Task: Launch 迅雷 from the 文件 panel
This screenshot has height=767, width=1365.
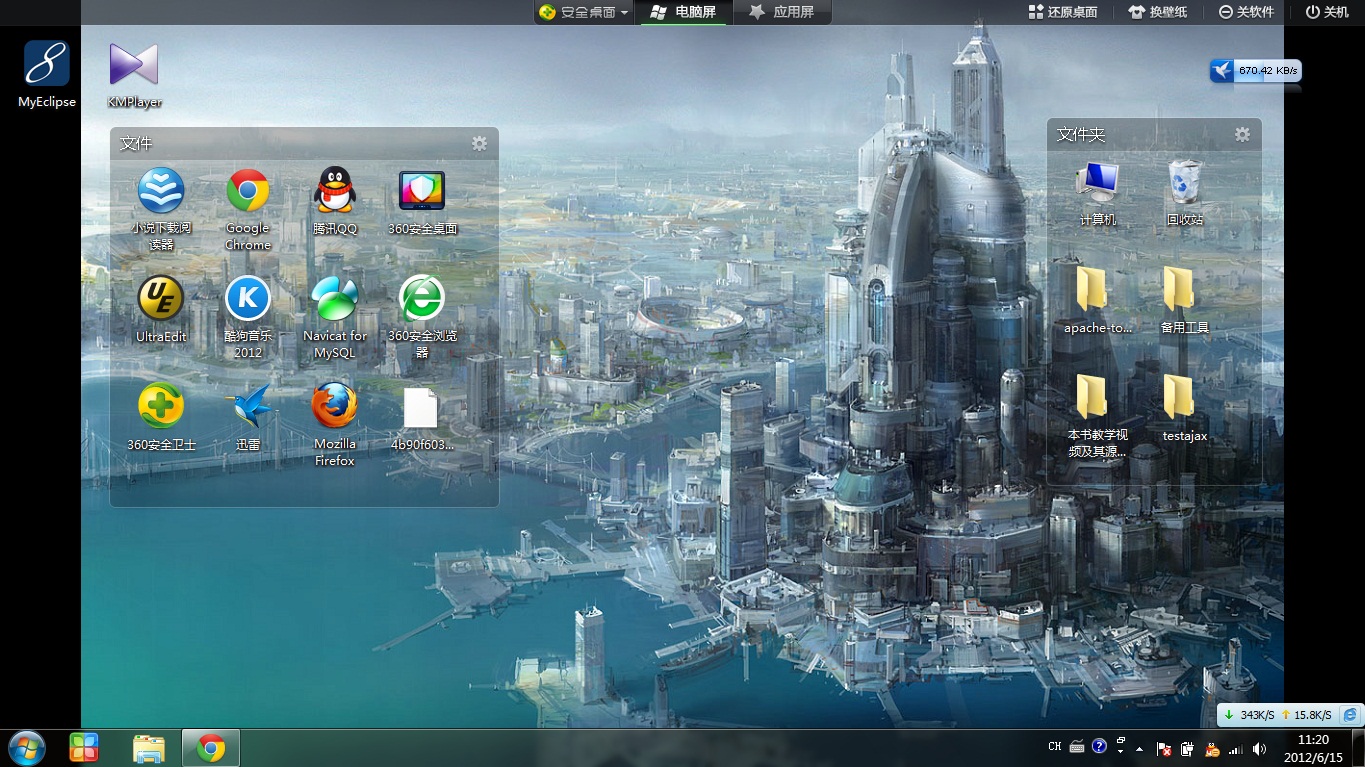Action: click(x=248, y=416)
